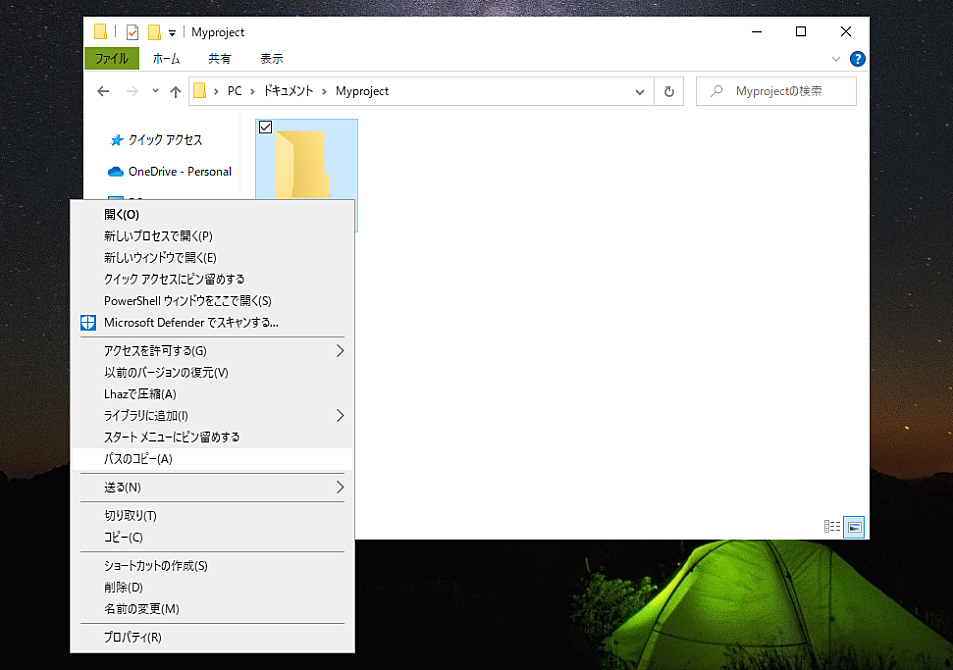Go up one folder with up arrow icon
The width and height of the screenshot is (953, 670).
(175, 91)
